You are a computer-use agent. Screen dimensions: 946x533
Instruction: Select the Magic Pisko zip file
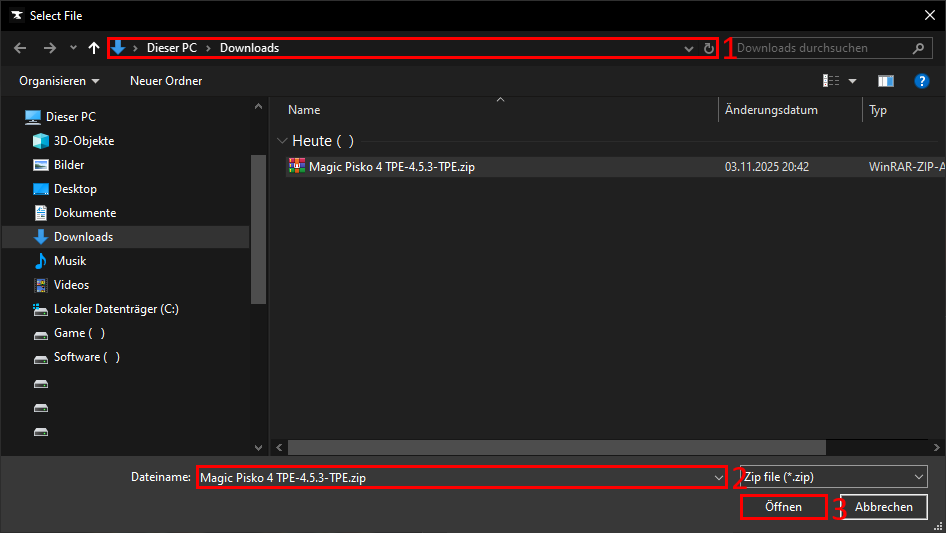pos(391,167)
